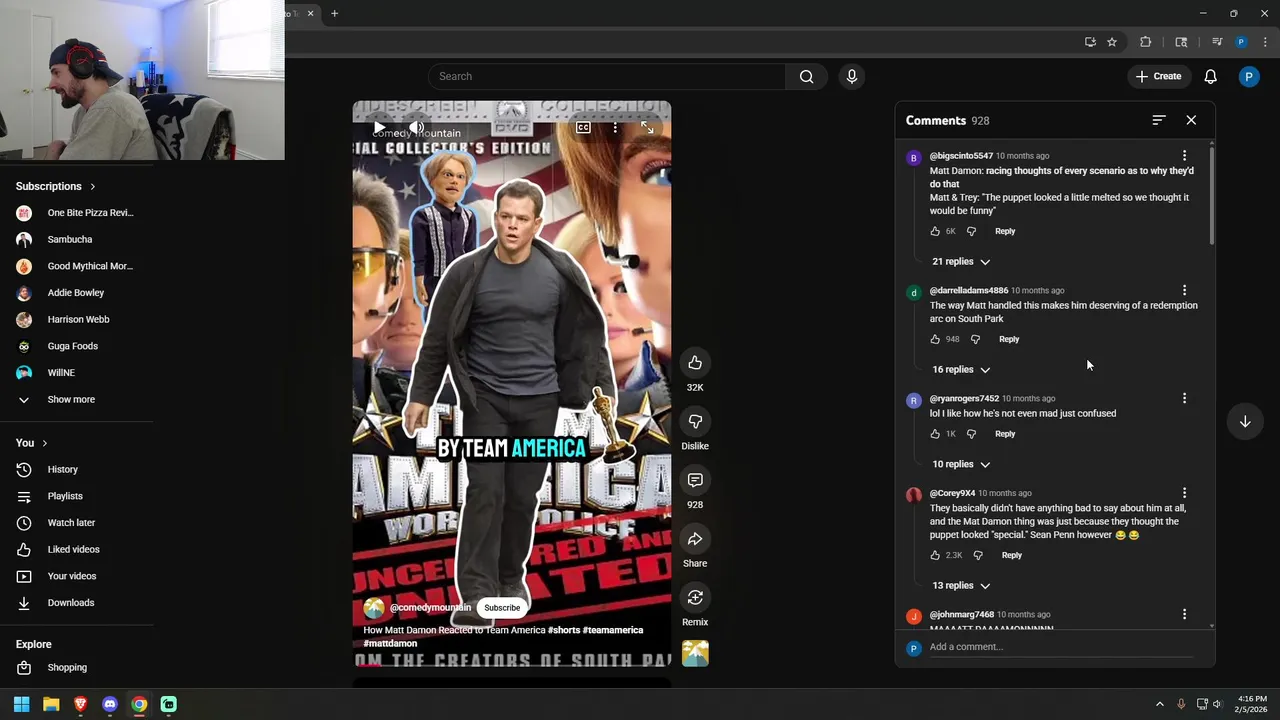This screenshot has height=720, width=1280.
Task: Reply to the @Corey9X4 comment
Action: pos(1012,555)
